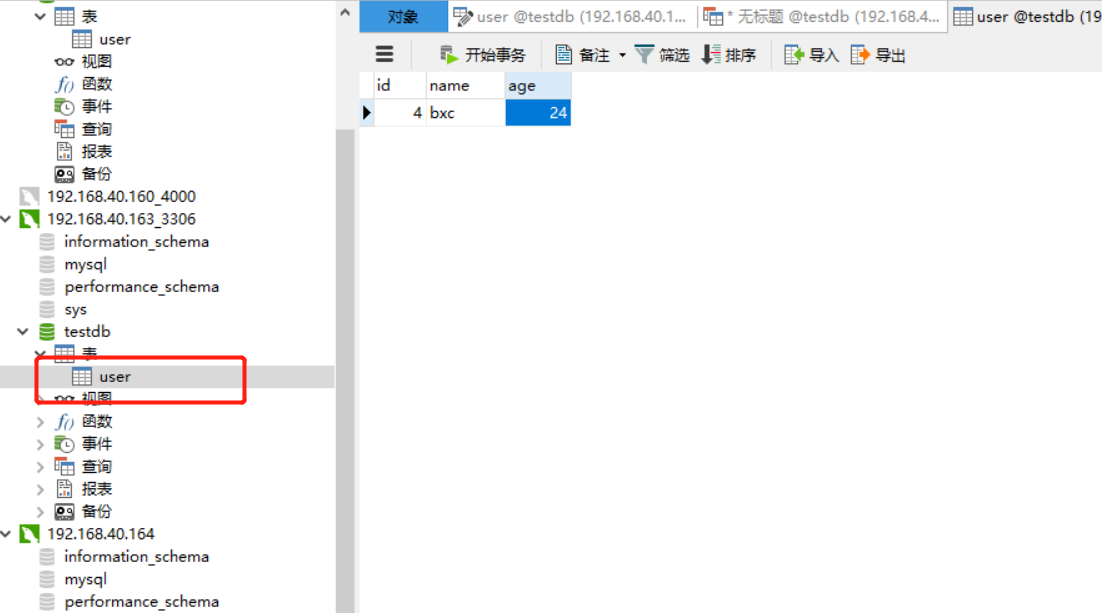Select mysql database under 192.168.40.163_3306
This screenshot has width=1102, height=613.
[85, 264]
